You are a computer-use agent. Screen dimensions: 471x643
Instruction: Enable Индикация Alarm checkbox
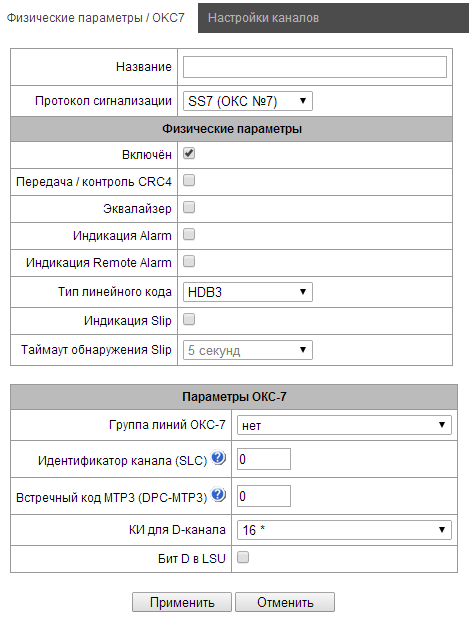point(189,235)
